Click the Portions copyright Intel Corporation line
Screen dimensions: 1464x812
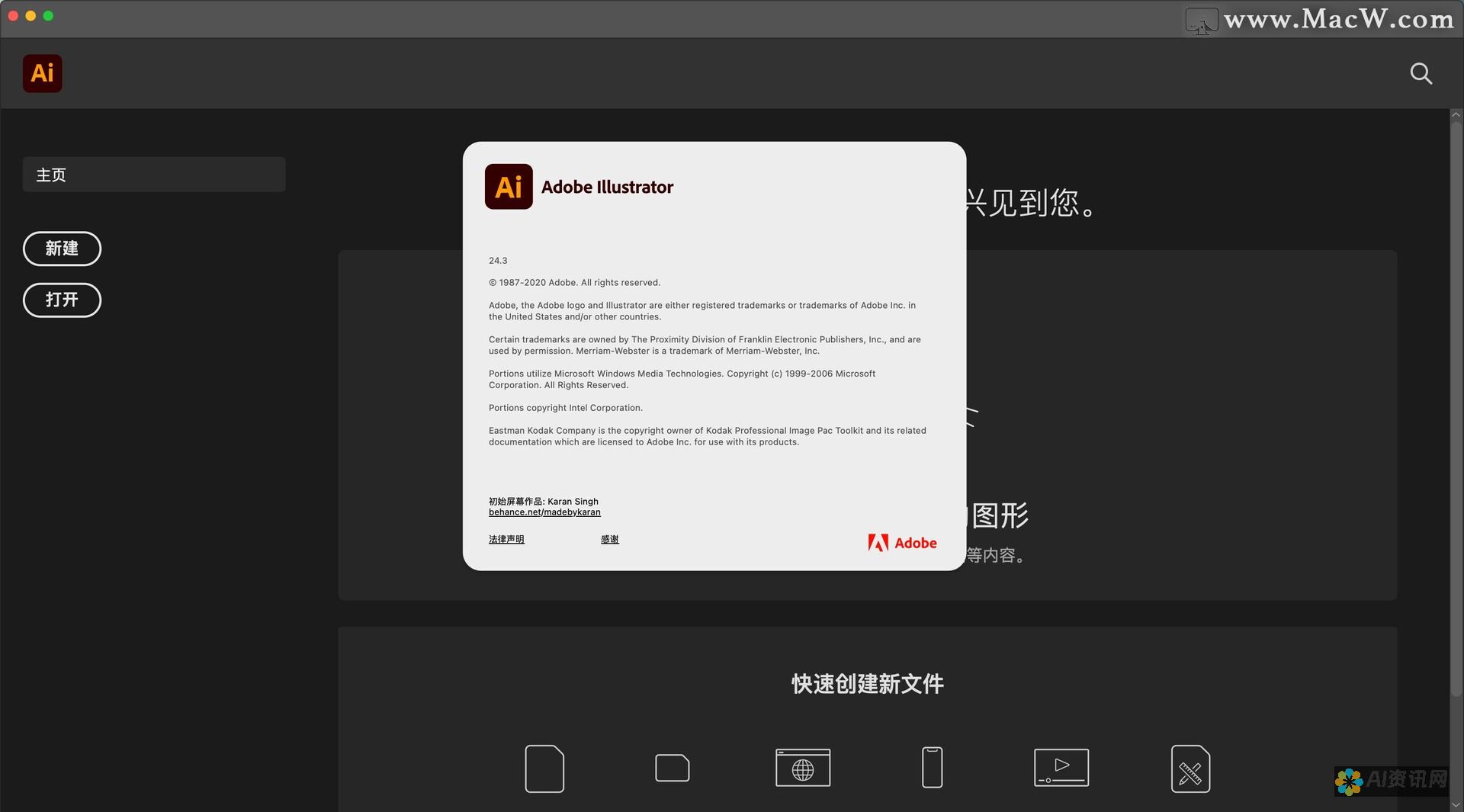566,408
